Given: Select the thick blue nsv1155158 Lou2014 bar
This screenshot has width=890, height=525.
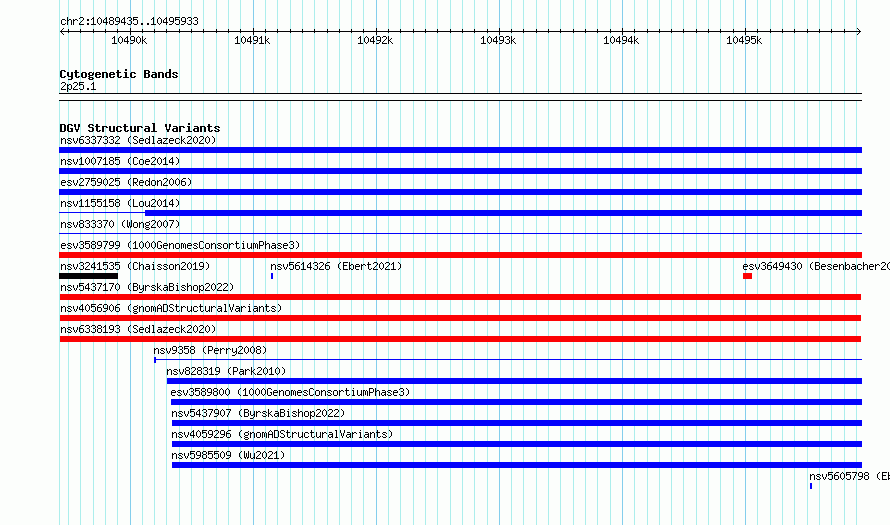Looking at the screenshot, I should click(503, 213).
